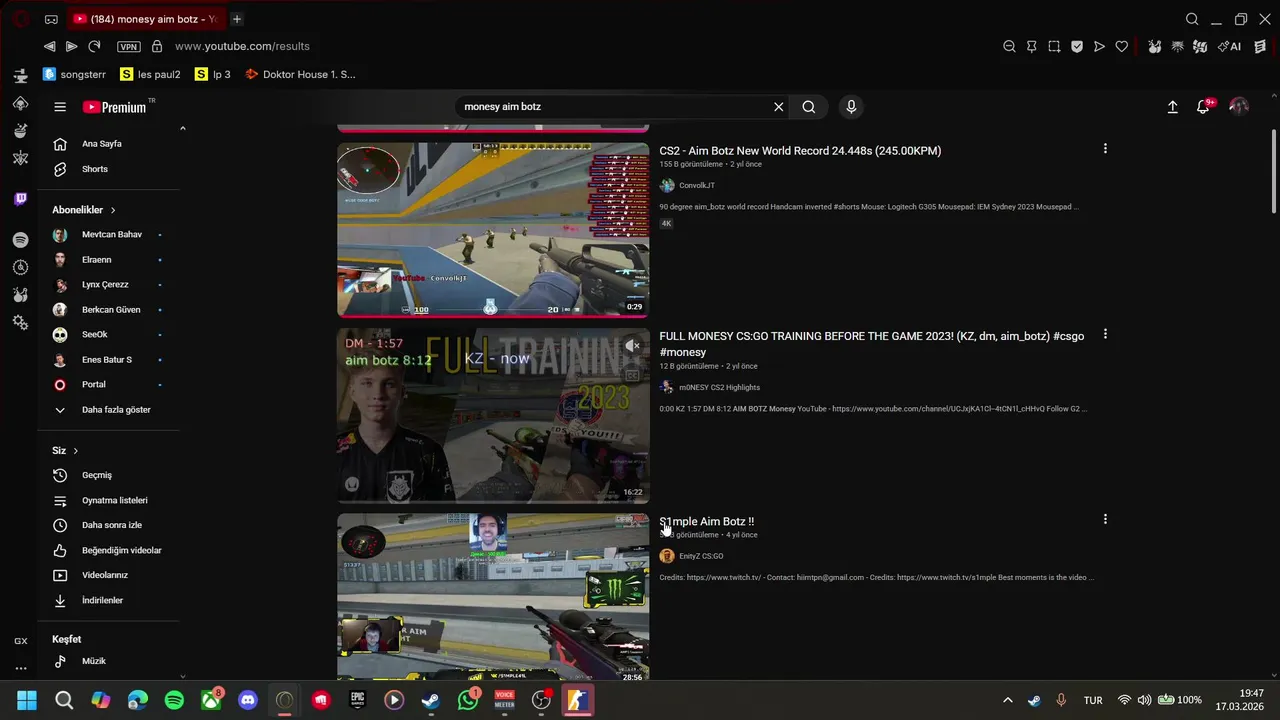The height and width of the screenshot is (720, 1280).
Task: Clear the search box with the X
Action: [778, 107]
